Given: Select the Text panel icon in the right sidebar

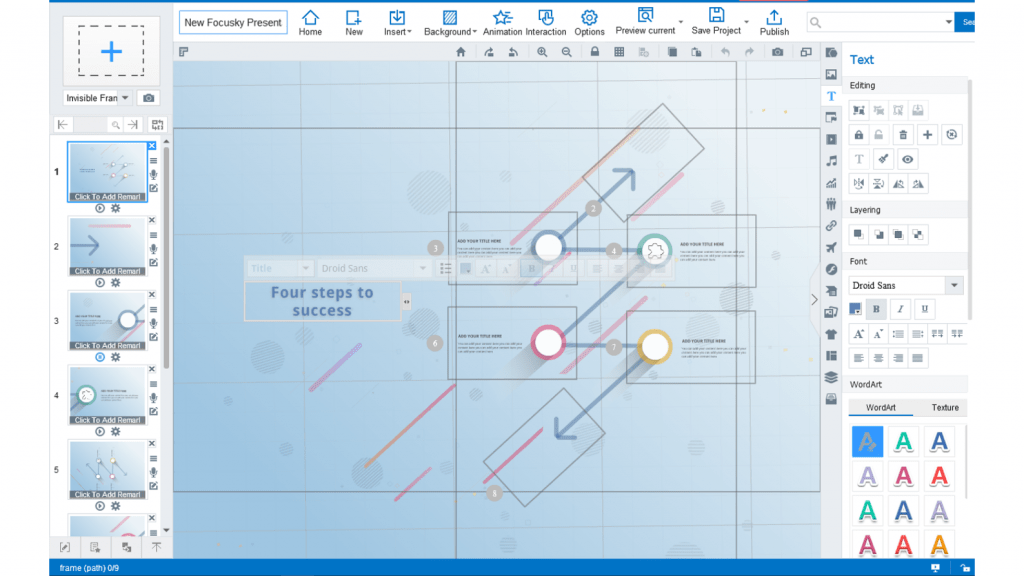Looking at the screenshot, I should click(831, 95).
